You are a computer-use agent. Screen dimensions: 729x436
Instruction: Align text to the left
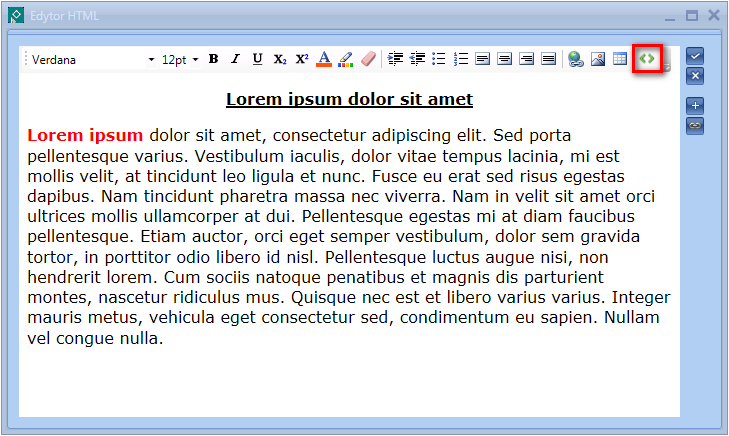pos(483,59)
